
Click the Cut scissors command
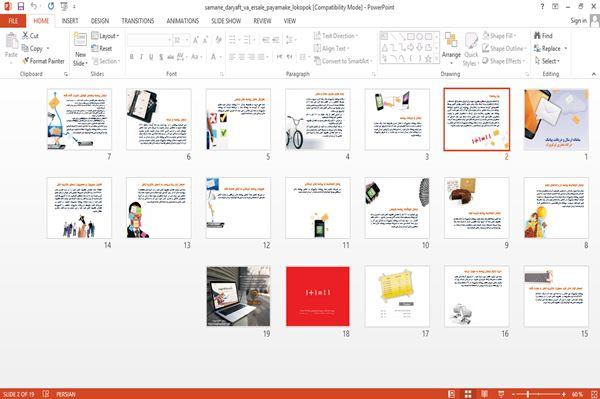[x=30, y=36]
